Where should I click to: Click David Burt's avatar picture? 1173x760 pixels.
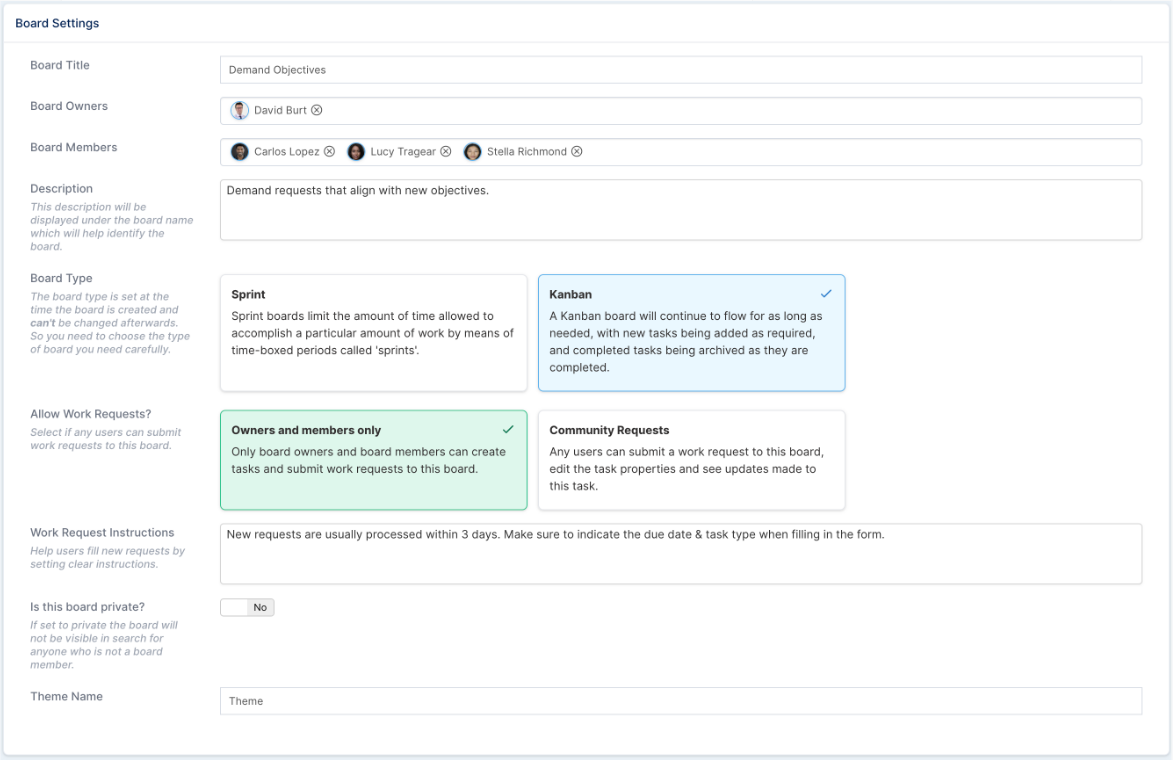[239, 111]
